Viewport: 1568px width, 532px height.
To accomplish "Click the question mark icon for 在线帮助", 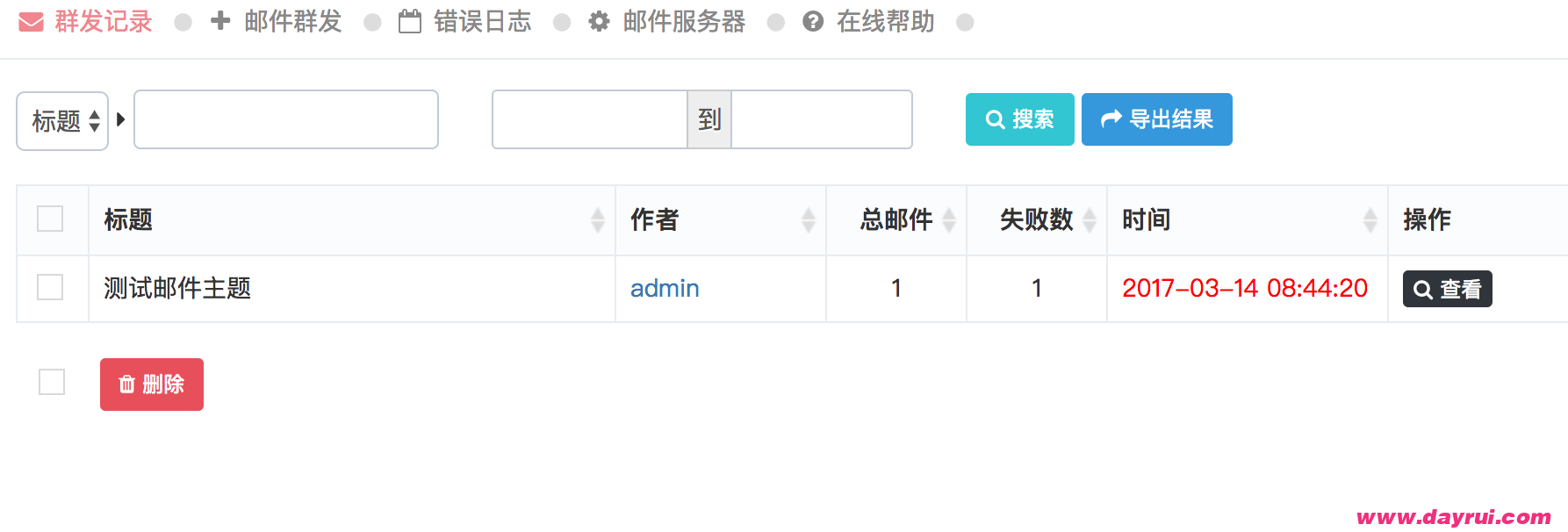I will pos(813,21).
